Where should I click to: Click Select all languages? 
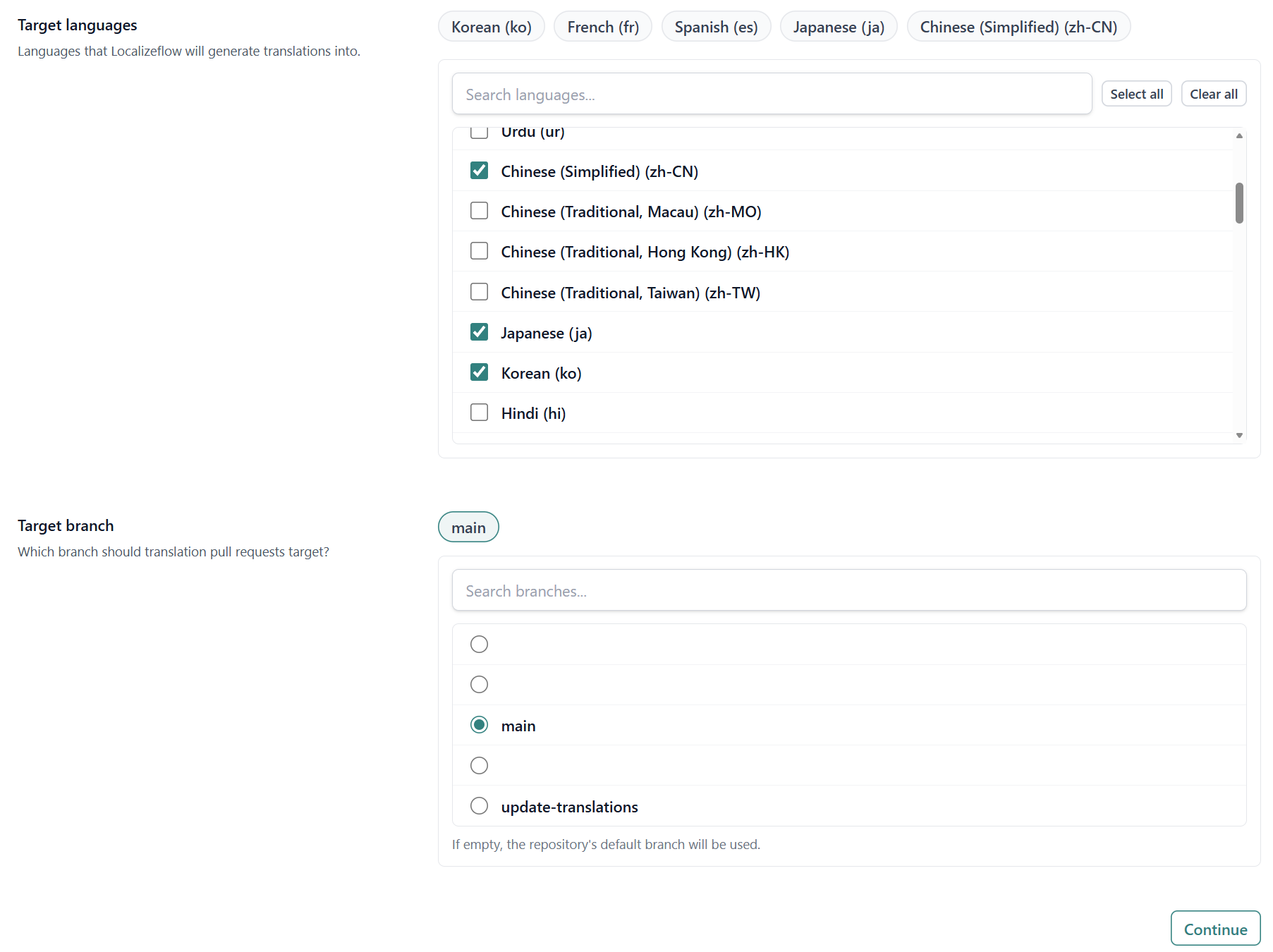click(x=1136, y=93)
